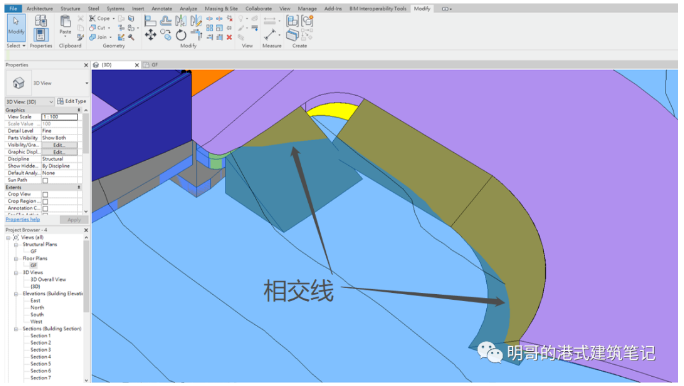
Task: Switch to the Manage ribbon tab
Action: tap(307, 8)
